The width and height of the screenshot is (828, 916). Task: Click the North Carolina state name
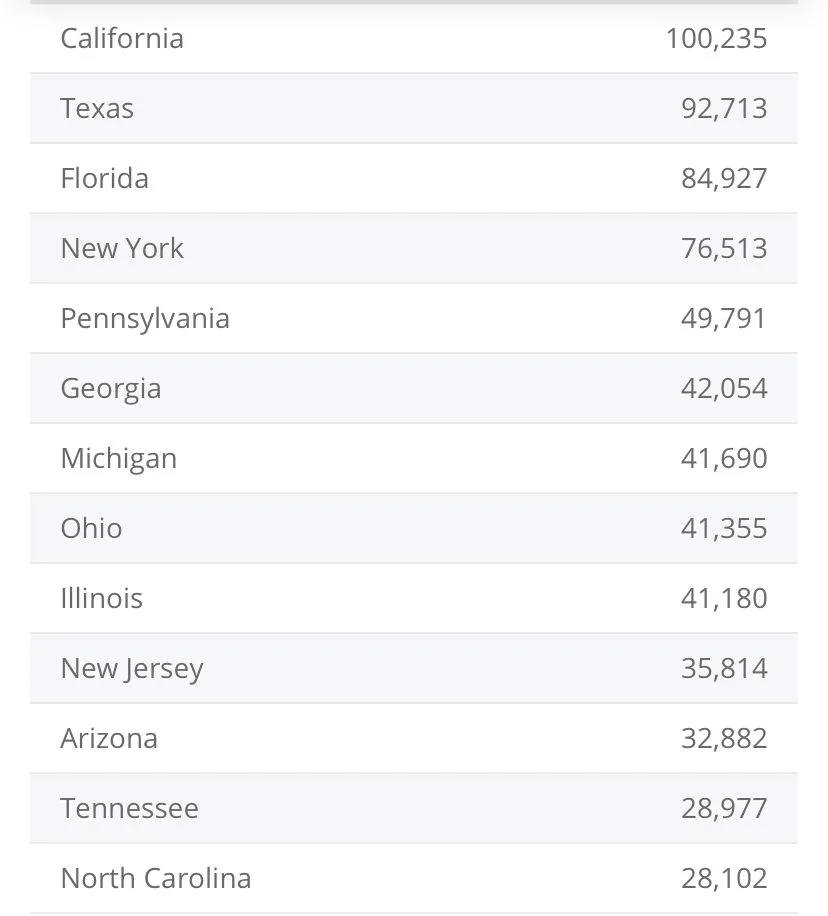point(156,879)
